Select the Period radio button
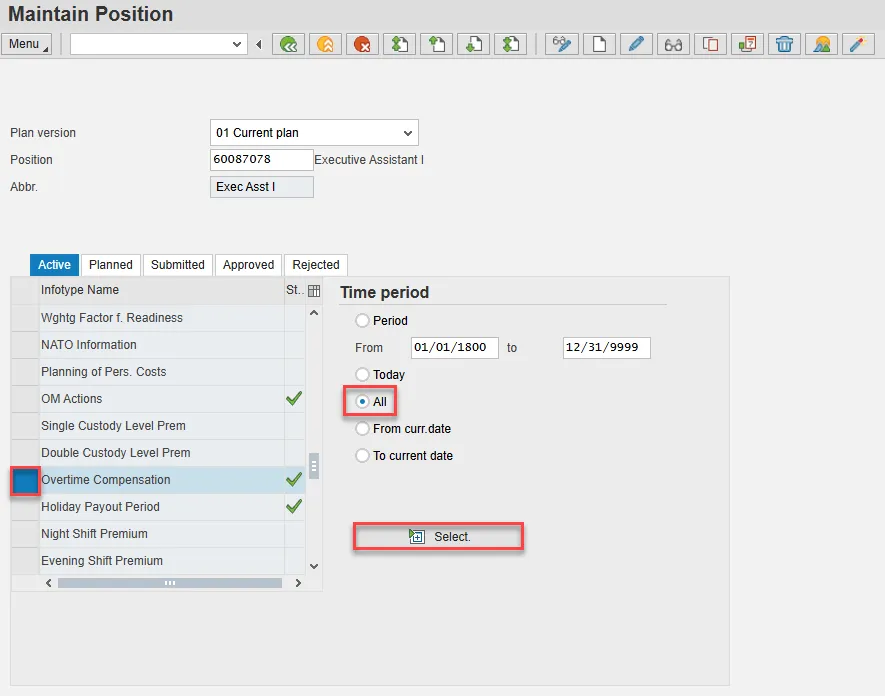The width and height of the screenshot is (885, 696). (x=363, y=321)
